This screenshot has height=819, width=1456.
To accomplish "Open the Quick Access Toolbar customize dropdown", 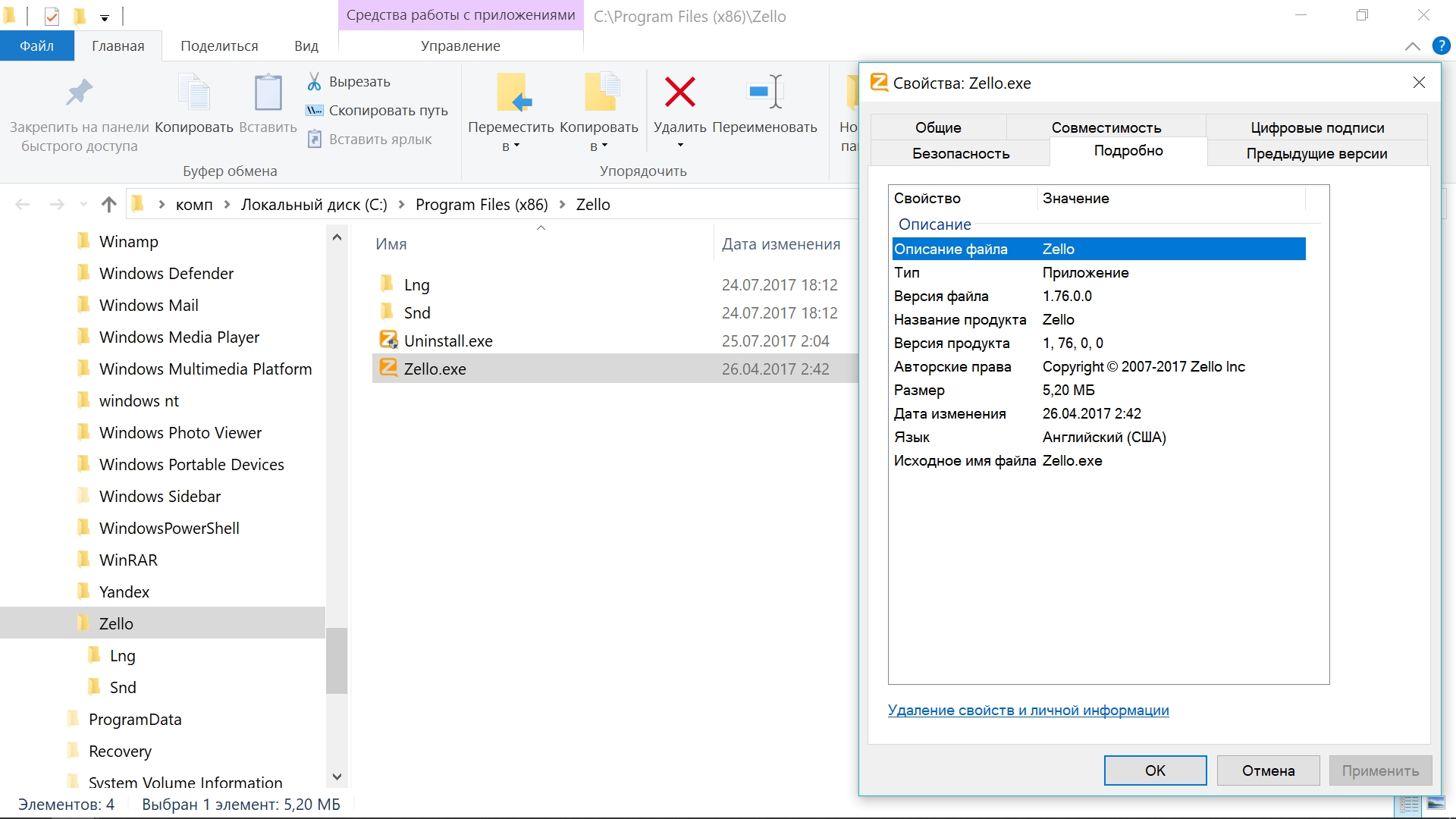I will 105,17.
